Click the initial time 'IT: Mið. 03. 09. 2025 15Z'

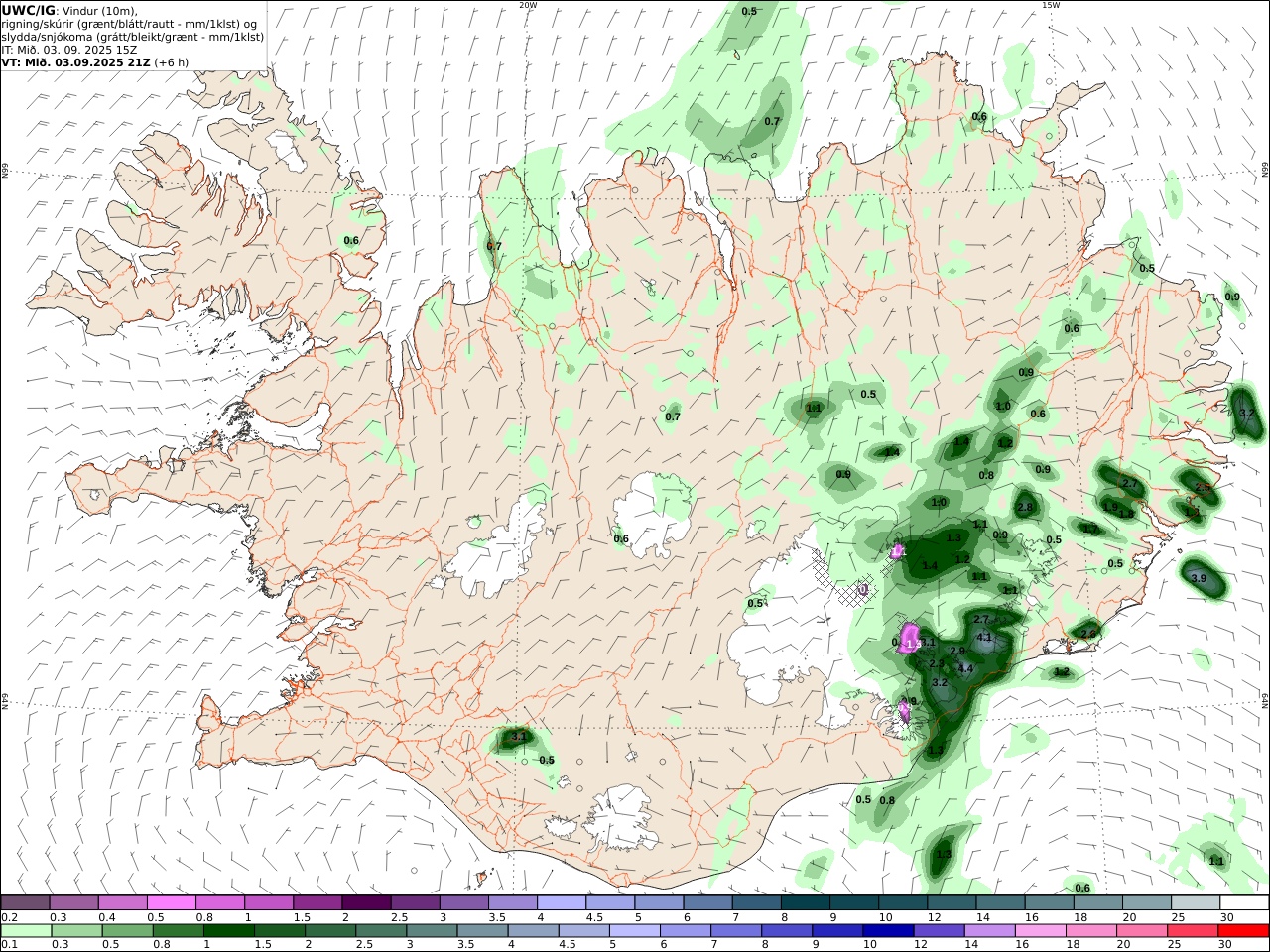click(x=68, y=50)
